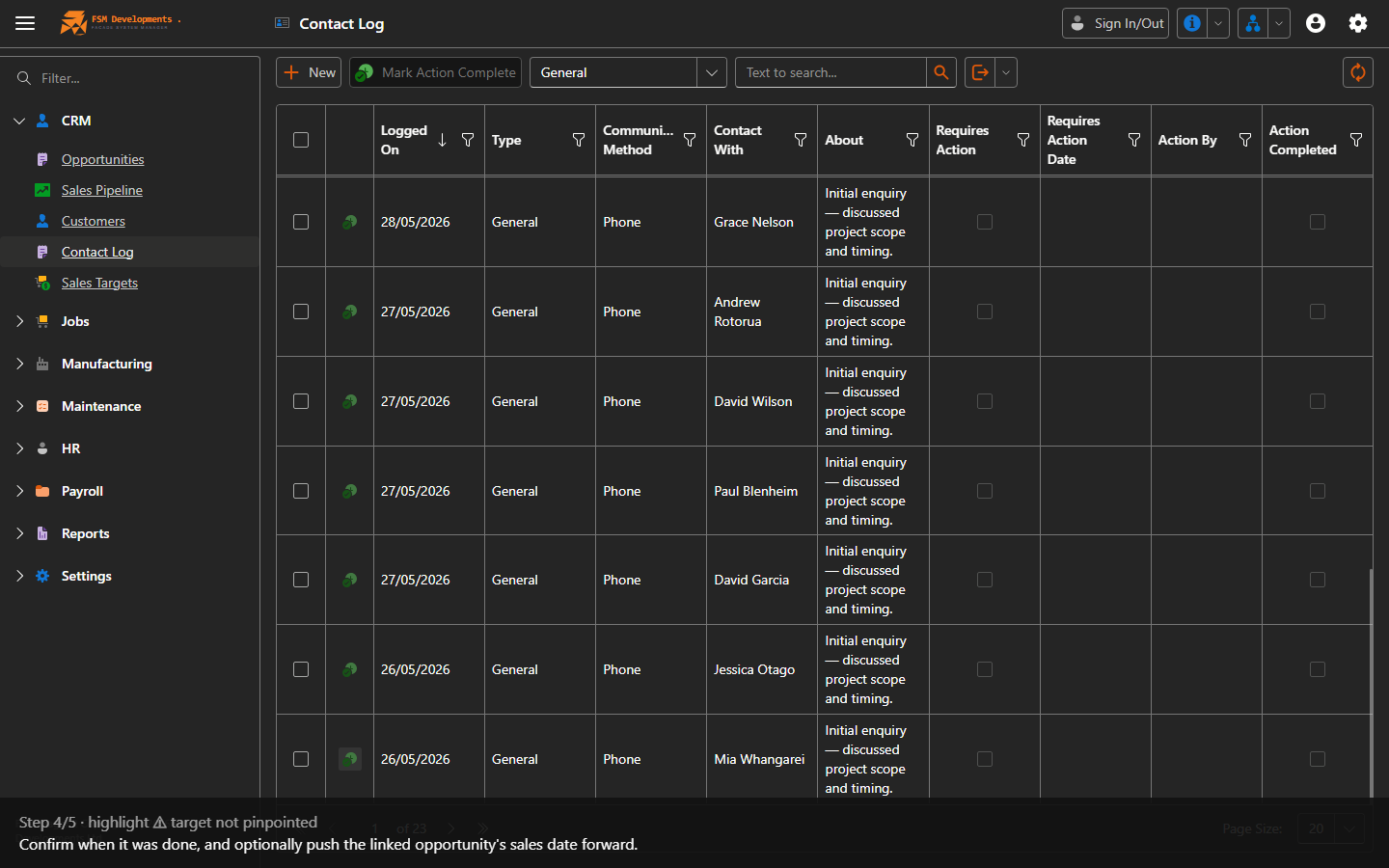Select the David Wilson row checkbox

[x=301, y=401]
